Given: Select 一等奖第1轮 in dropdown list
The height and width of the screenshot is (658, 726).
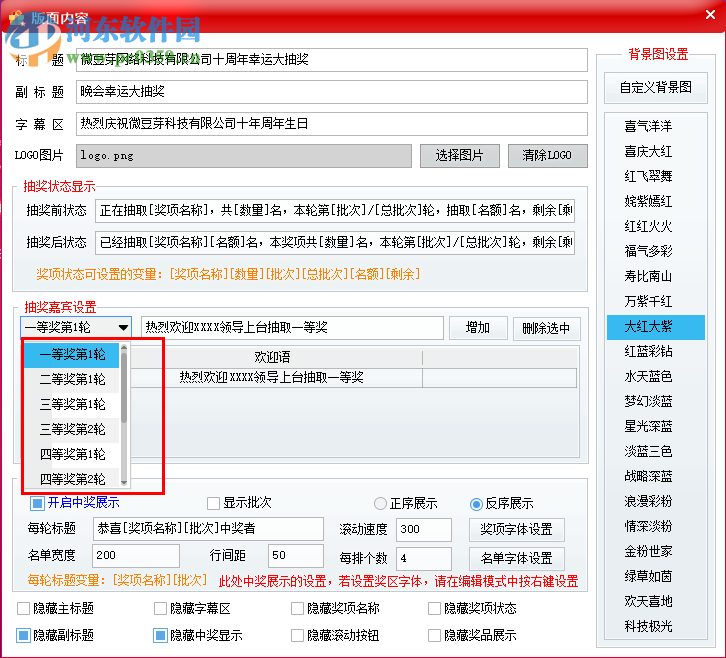Looking at the screenshot, I should [72, 355].
